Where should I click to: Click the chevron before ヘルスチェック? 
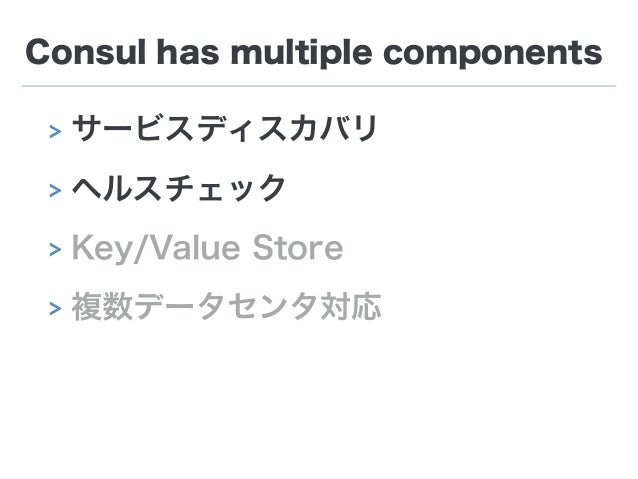point(55,190)
